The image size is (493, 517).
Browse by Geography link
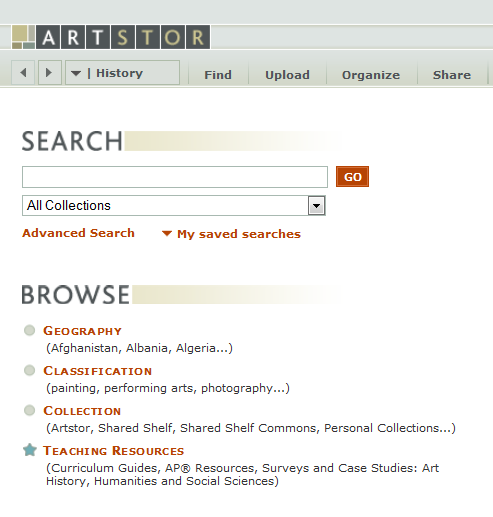coord(82,331)
